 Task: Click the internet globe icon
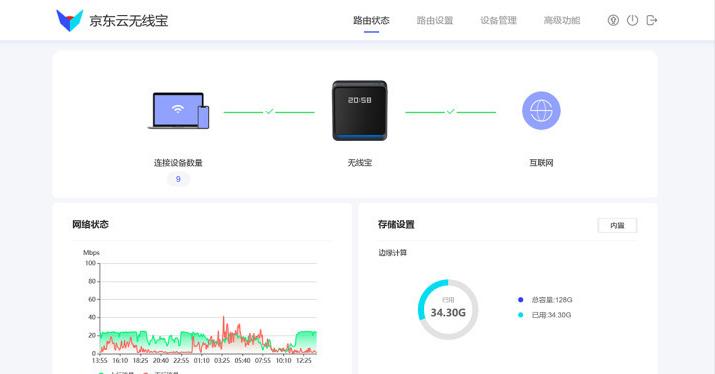coord(541,110)
